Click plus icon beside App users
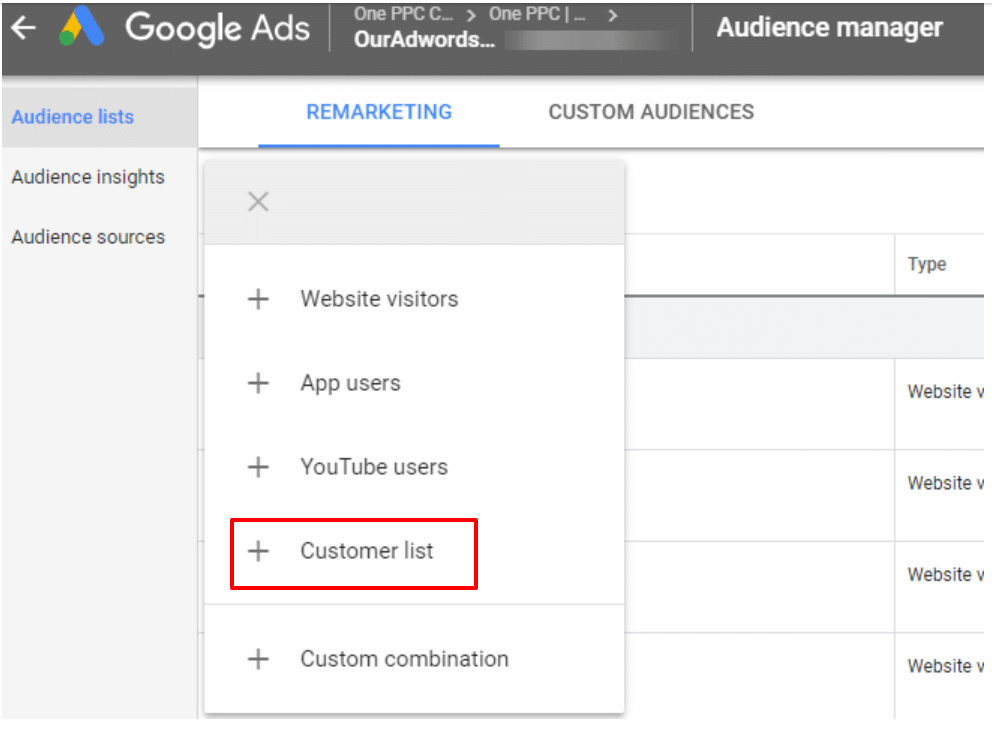 tap(258, 383)
